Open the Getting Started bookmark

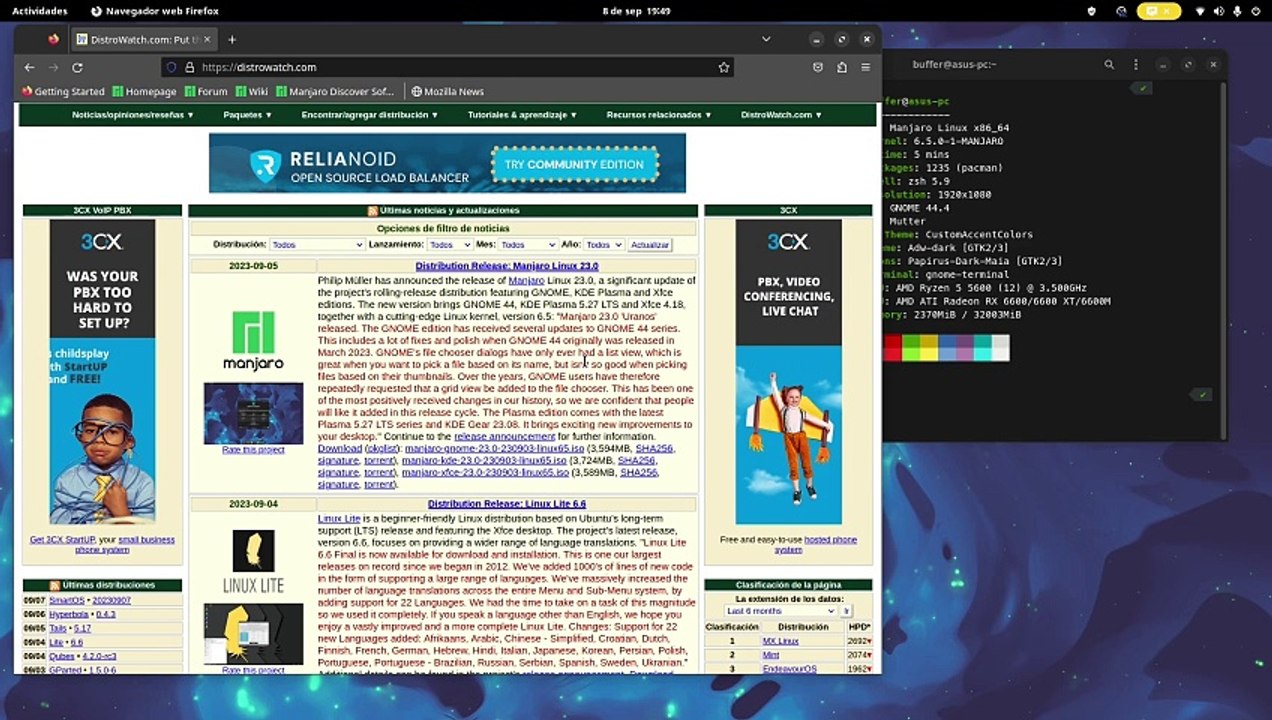click(63, 91)
